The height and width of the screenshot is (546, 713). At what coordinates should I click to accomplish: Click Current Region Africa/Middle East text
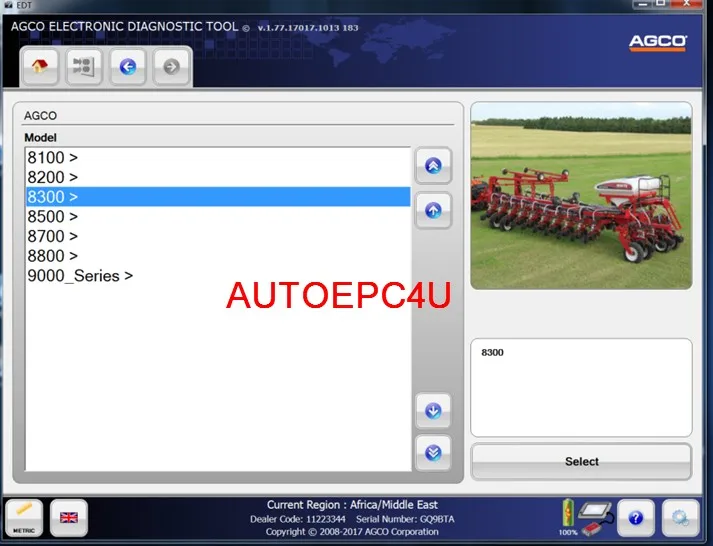click(x=352, y=505)
